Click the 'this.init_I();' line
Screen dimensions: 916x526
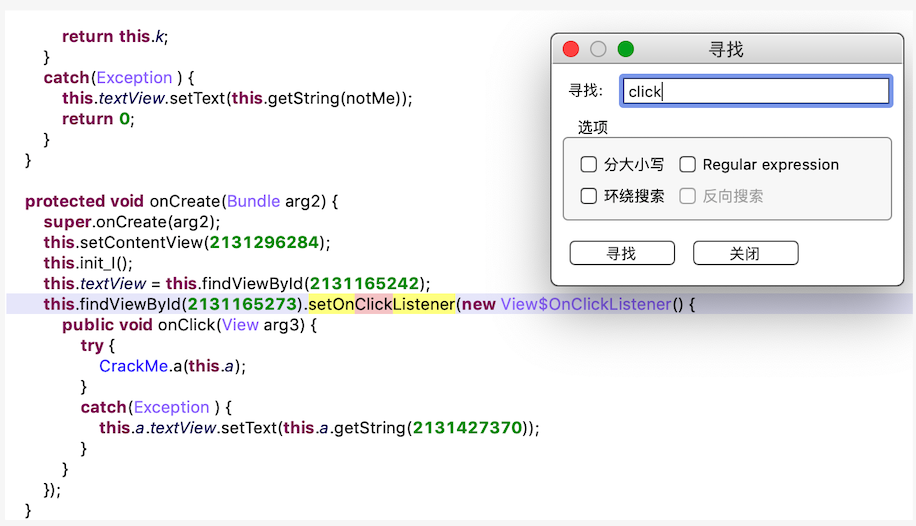(x=88, y=263)
